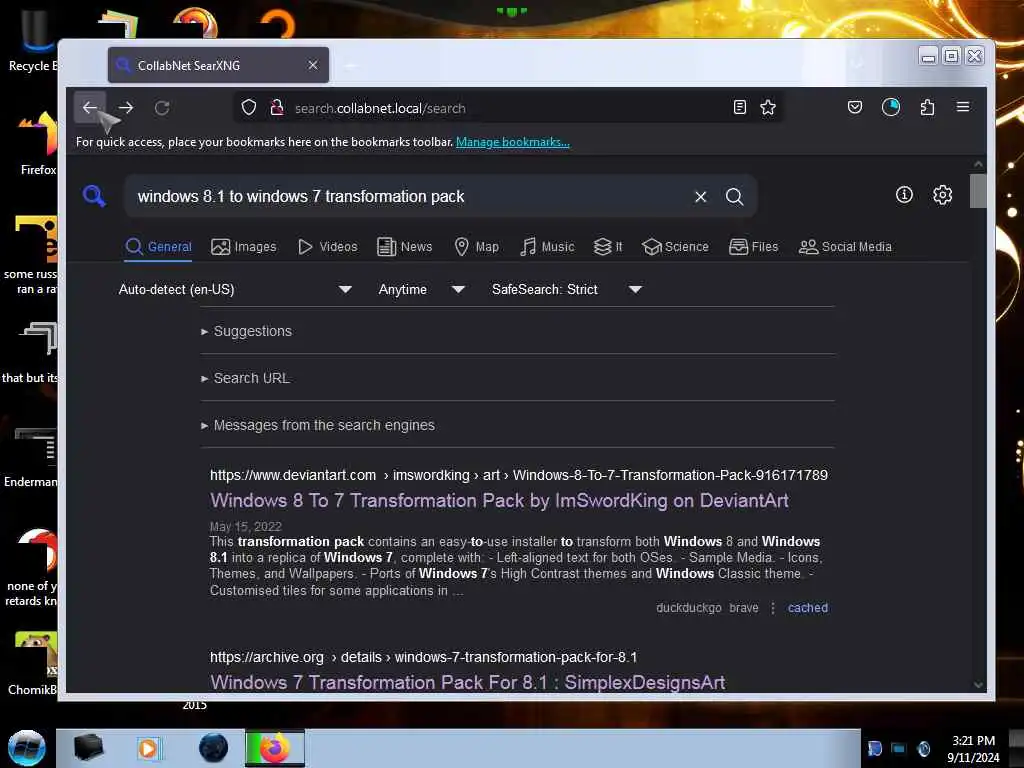Open the Firefox account profile icon
Screen dimensions: 1024x768
coord(891,107)
